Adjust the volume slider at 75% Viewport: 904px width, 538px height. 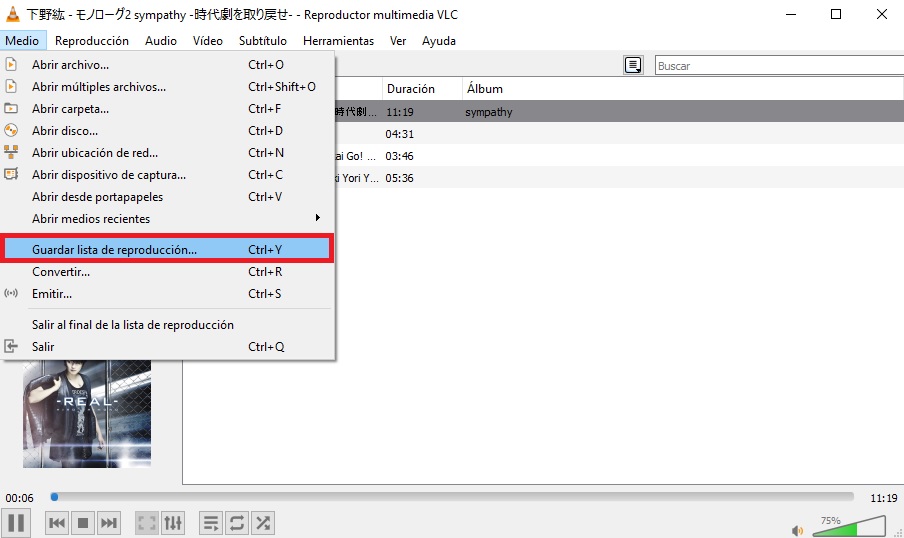tap(849, 526)
